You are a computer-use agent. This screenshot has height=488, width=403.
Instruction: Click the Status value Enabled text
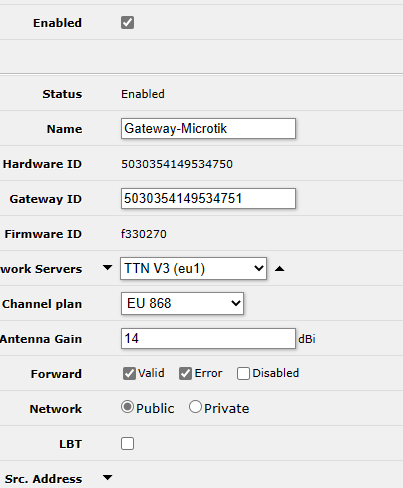[143, 94]
